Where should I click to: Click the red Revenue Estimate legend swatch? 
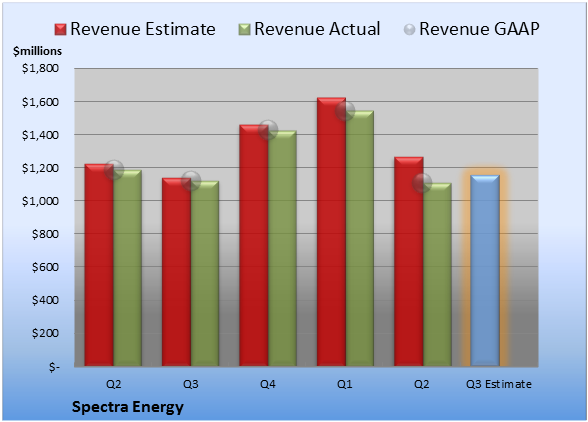[60, 30]
